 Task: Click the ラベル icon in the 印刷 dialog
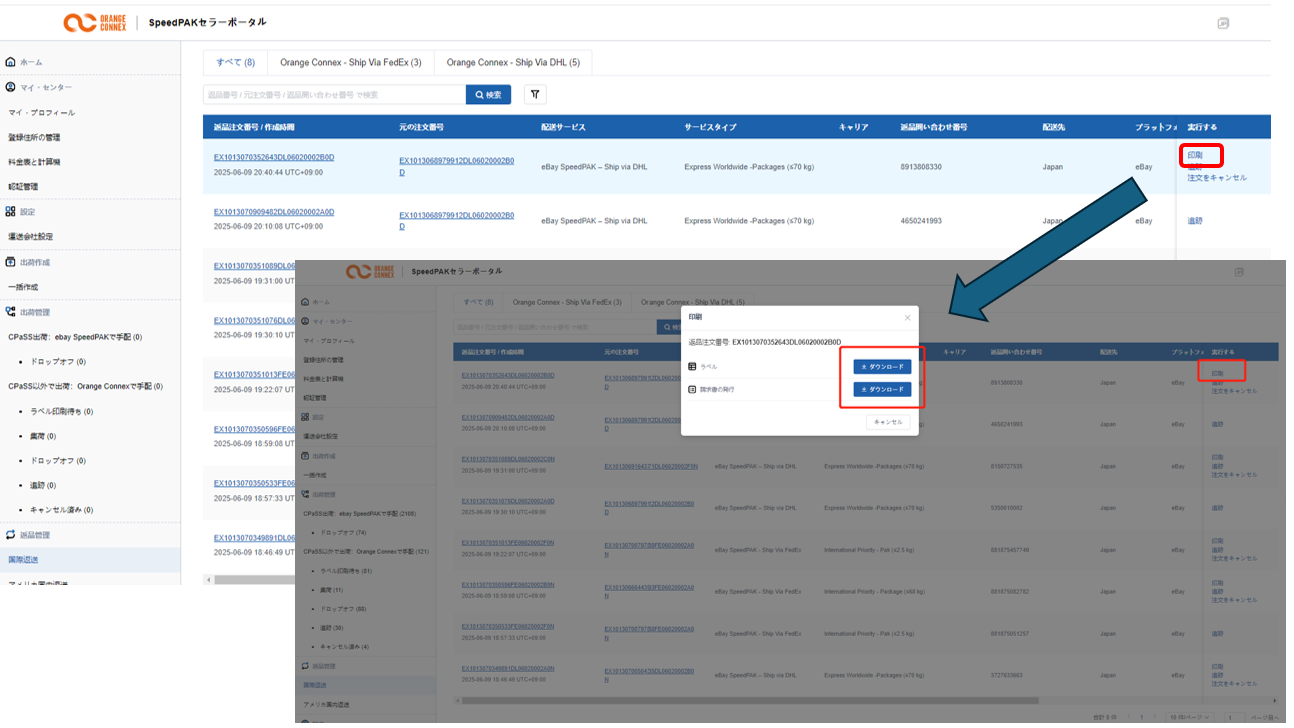tap(692, 367)
